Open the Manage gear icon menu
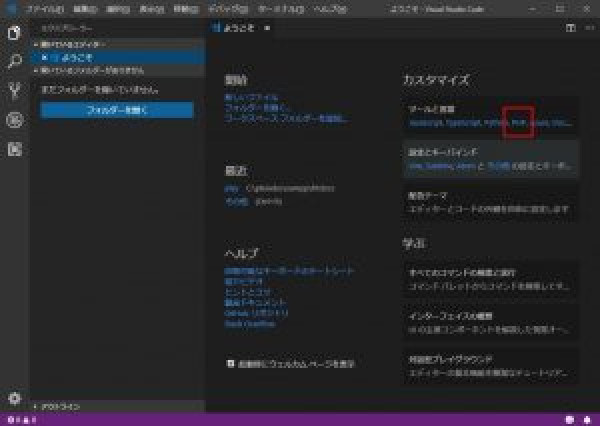600x426 pixels. click(15, 398)
